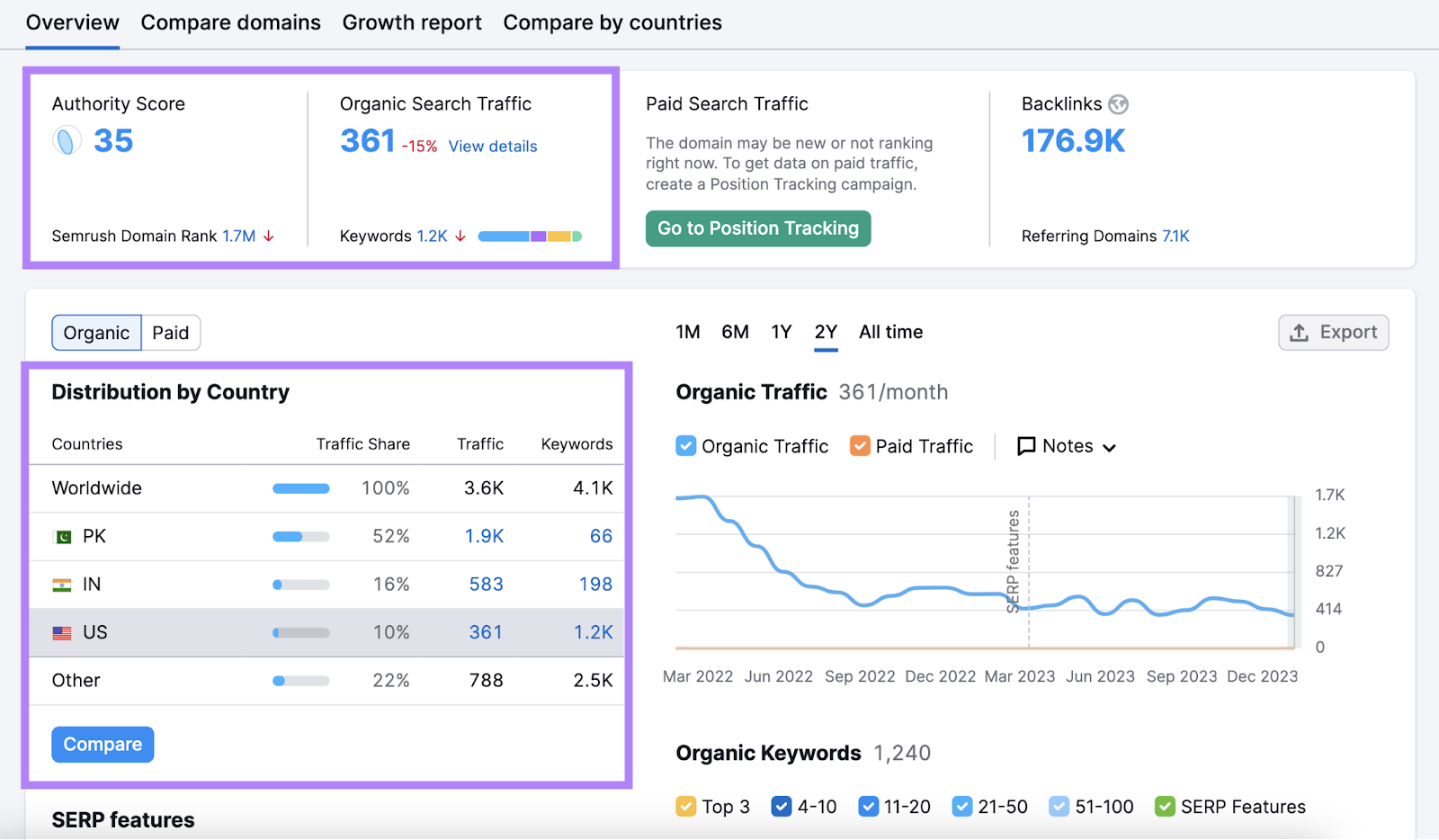
Task: Click the down arrow next to Keywords 1.2K
Action: (x=460, y=237)
